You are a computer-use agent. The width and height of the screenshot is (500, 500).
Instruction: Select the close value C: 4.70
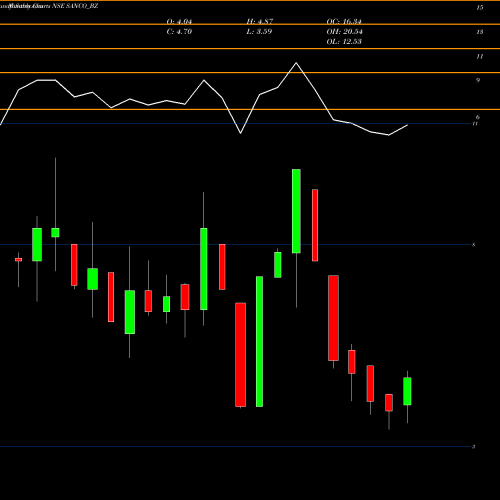click(179, 32)
